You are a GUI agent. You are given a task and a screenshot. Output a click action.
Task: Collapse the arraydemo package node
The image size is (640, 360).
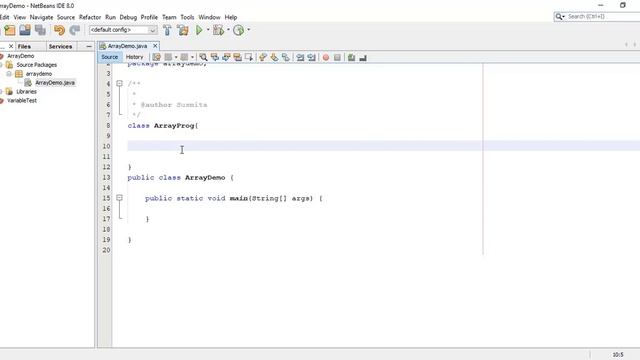[9, 74]
